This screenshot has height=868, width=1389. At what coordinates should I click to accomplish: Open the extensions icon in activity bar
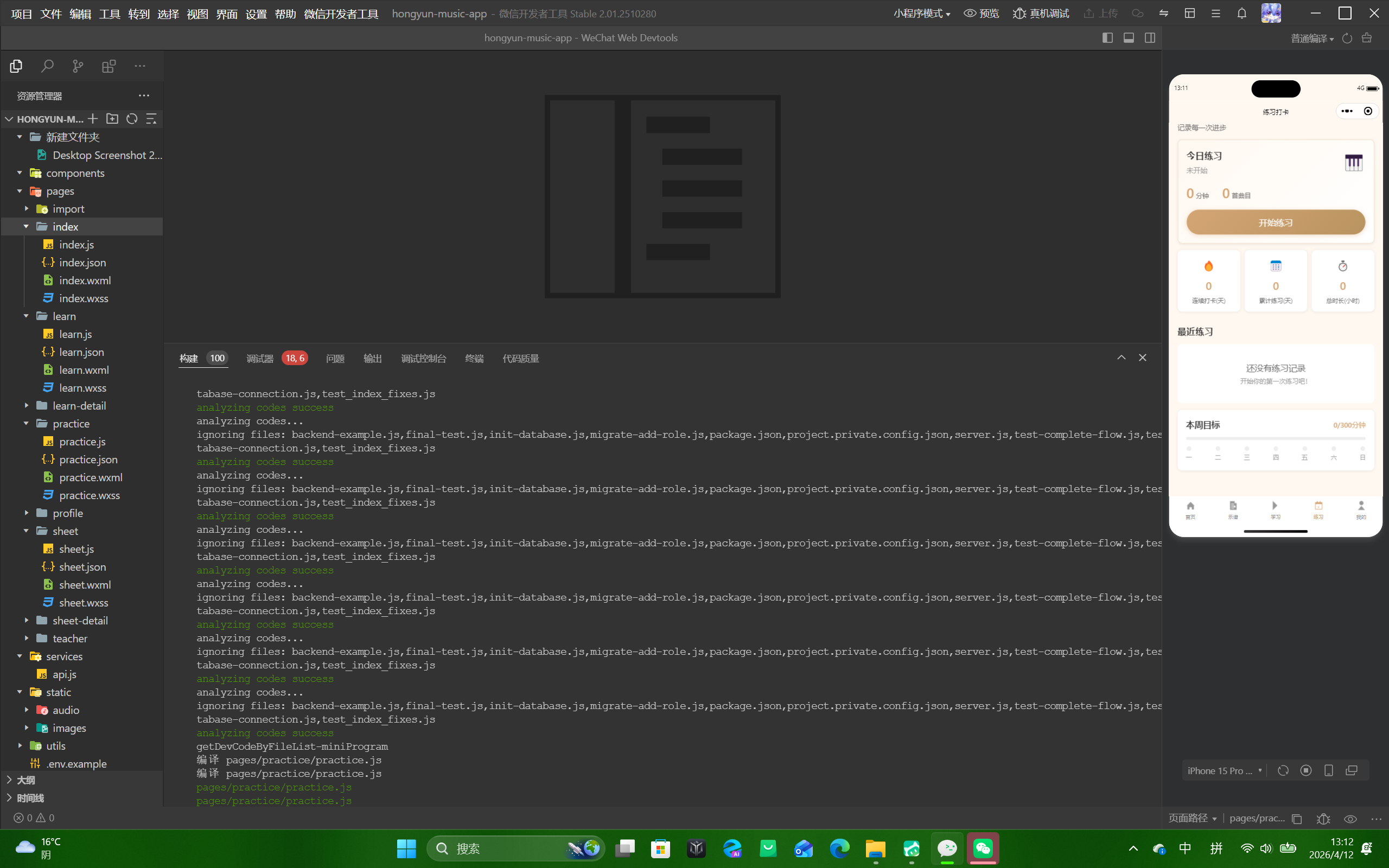pos(109,66)
